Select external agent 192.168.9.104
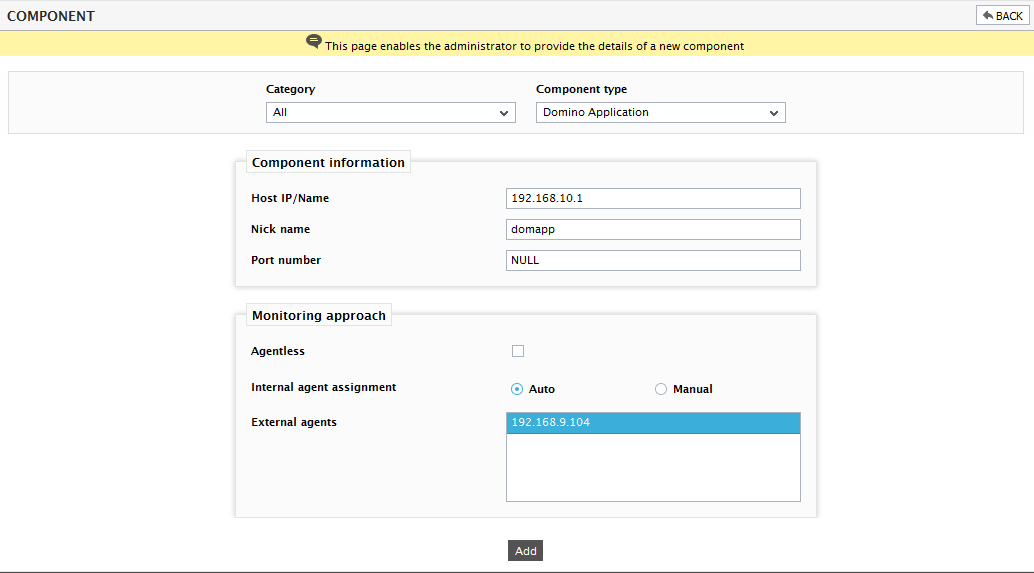The image size is (1034, 573). point(653,423)
